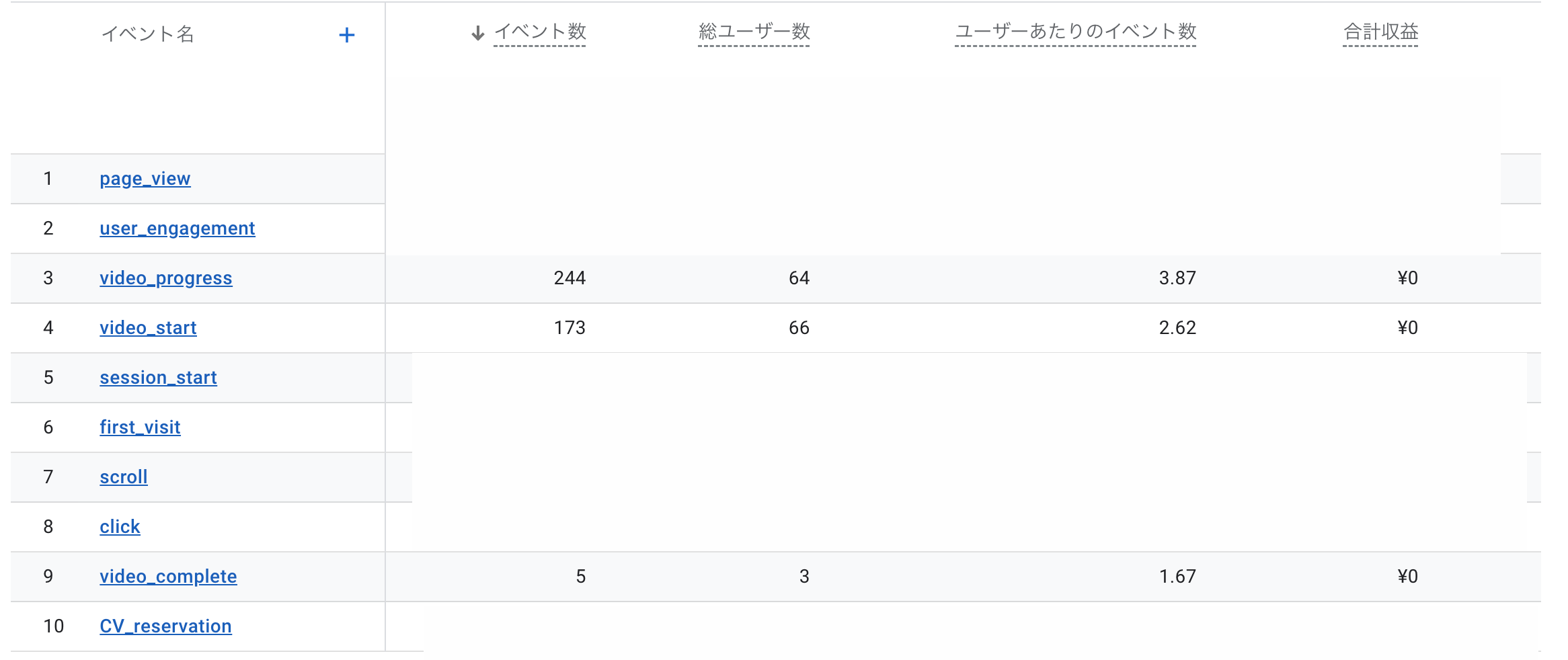Open the video_complete event link
Viewport: 1568px width, 660px height.
(x=168, y=577)
